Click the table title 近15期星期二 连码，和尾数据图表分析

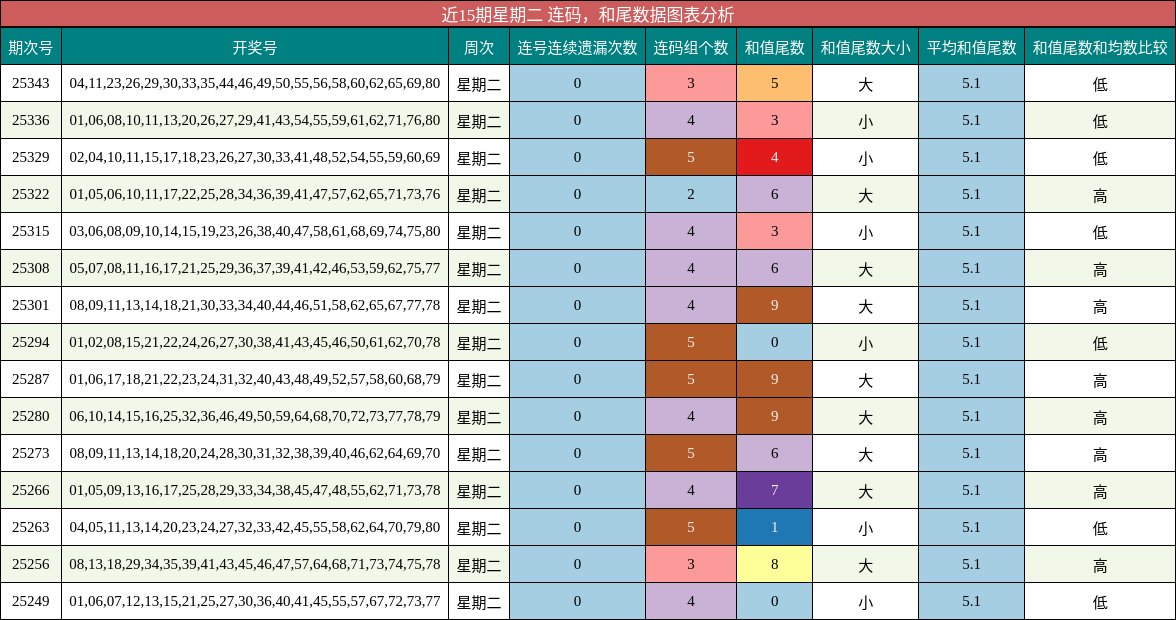(x=588, y=13)
